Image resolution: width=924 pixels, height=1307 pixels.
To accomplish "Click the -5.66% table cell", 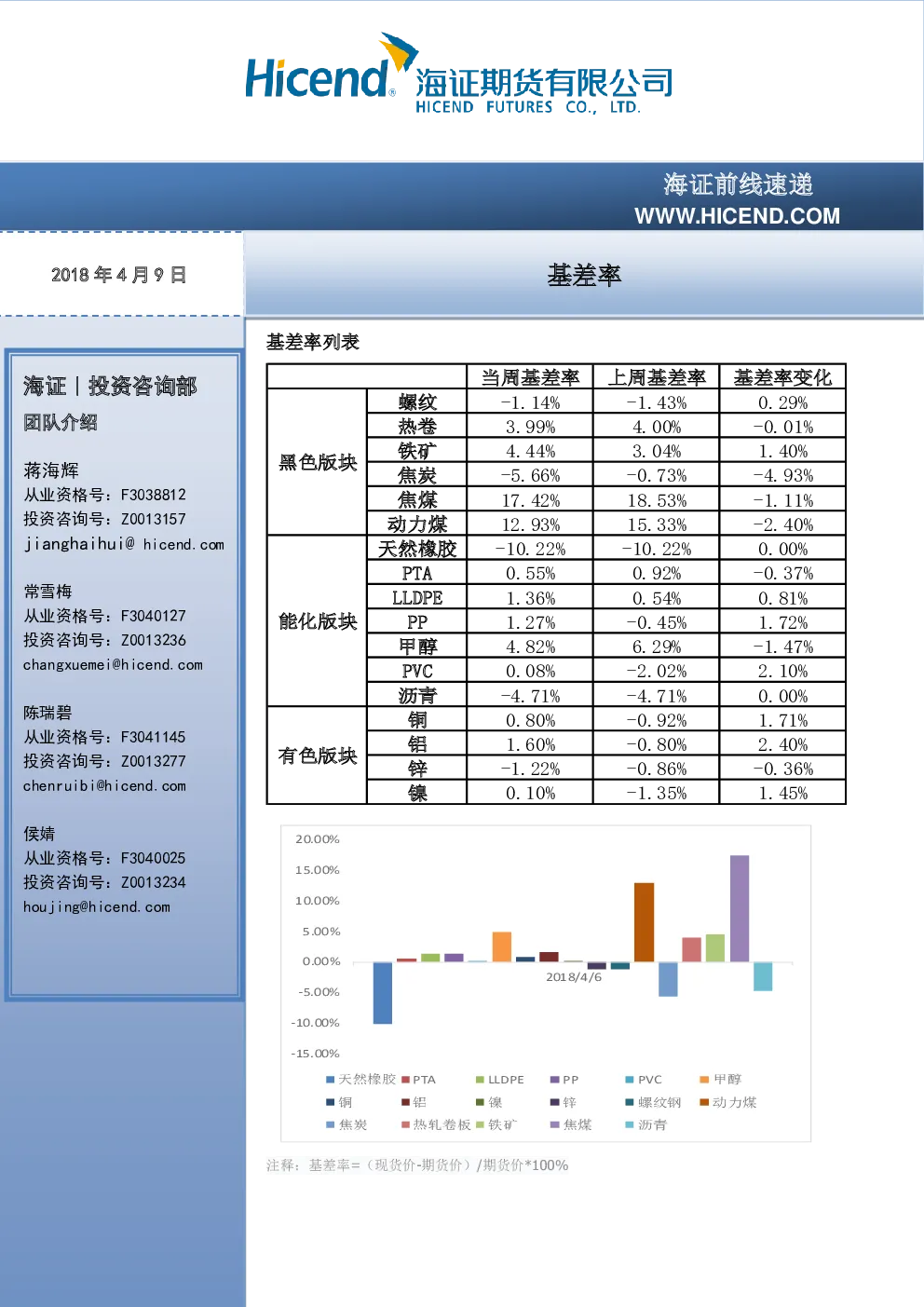I will pyautogui.click(x=530, y=476).
